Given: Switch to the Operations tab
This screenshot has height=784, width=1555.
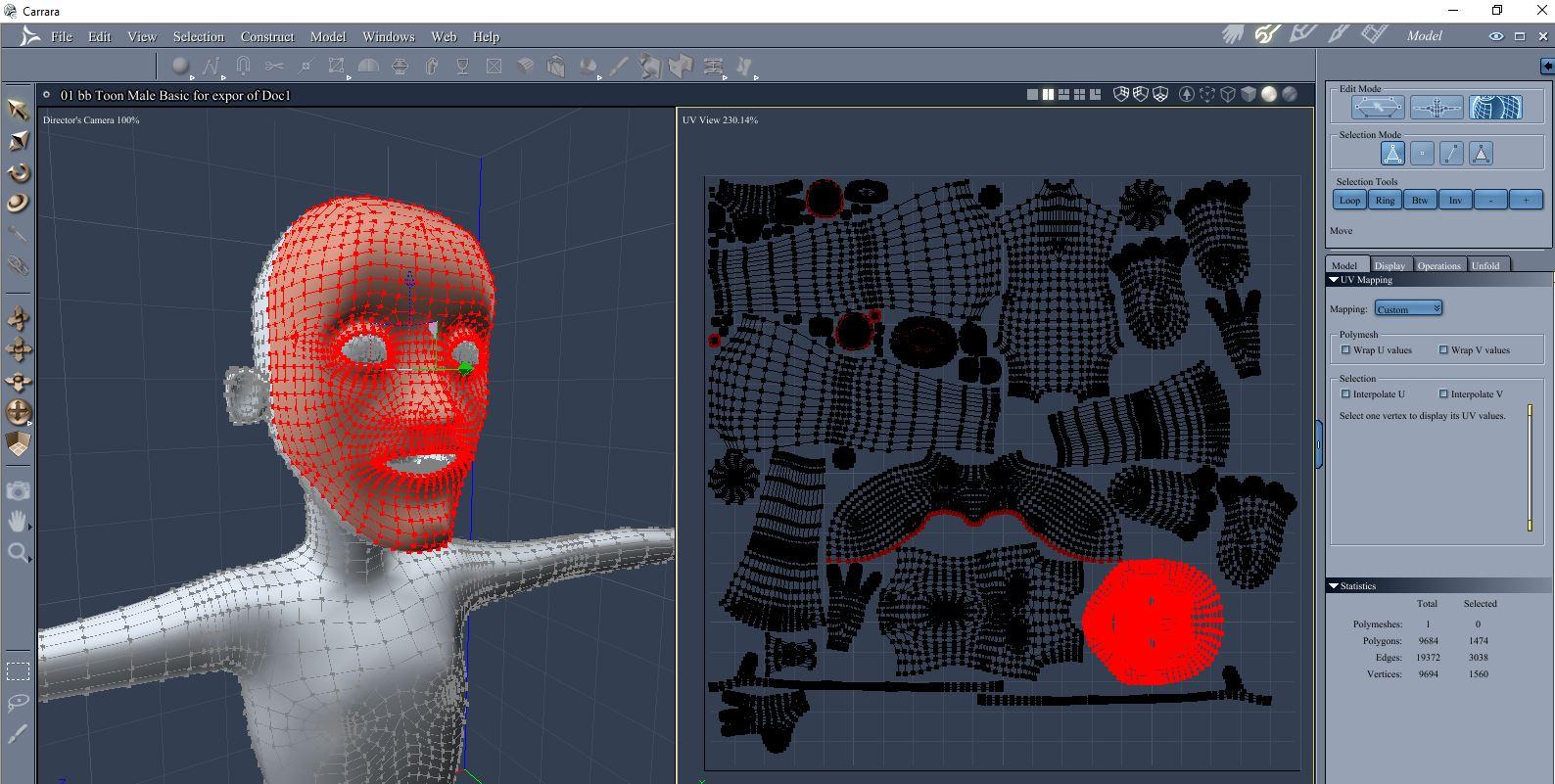Looking at the screenshot, I should coord(1438,265).
